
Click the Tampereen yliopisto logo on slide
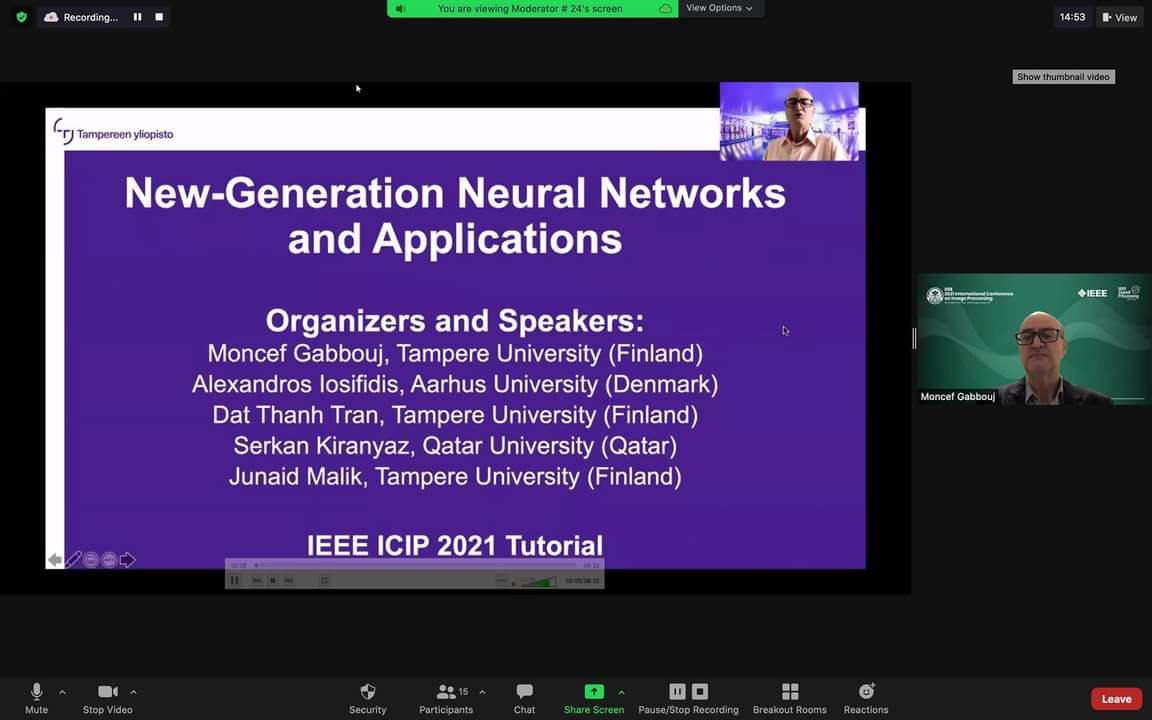click(113, 132)
